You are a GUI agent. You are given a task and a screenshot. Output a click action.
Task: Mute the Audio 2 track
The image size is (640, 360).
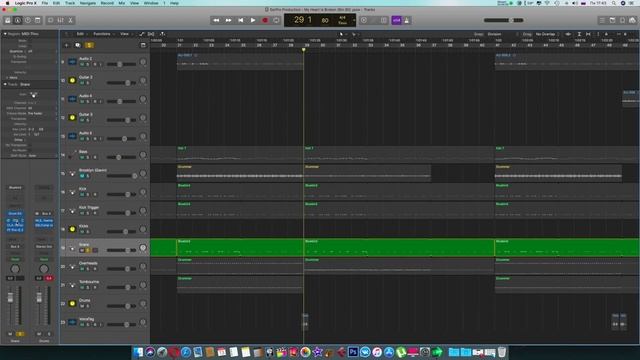[x=82, y=64]
